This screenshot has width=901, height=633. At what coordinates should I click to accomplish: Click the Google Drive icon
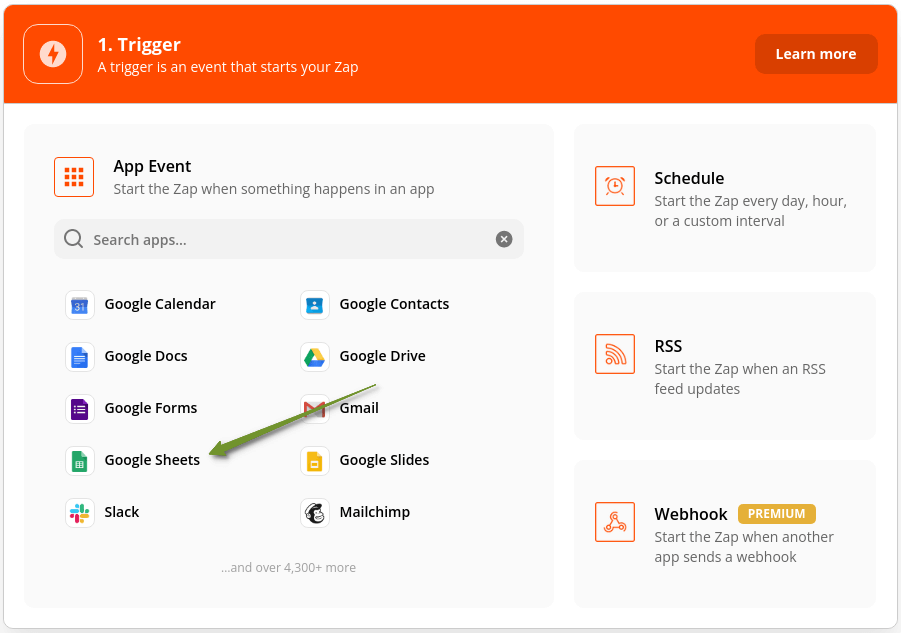(314, 356)
